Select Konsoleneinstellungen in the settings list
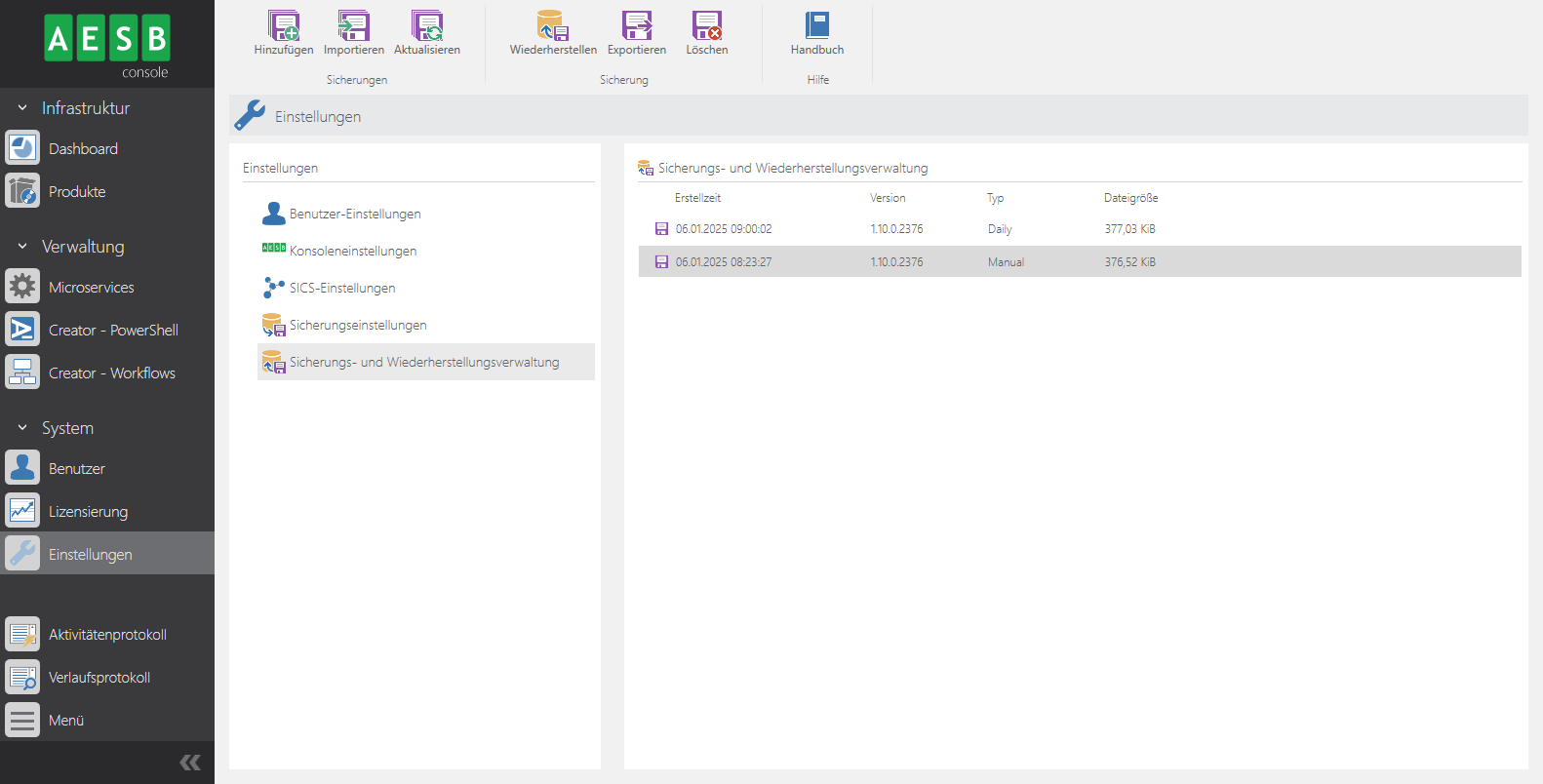The height and width of the screenshot is (784, 1543). click(x=352, y=251)
